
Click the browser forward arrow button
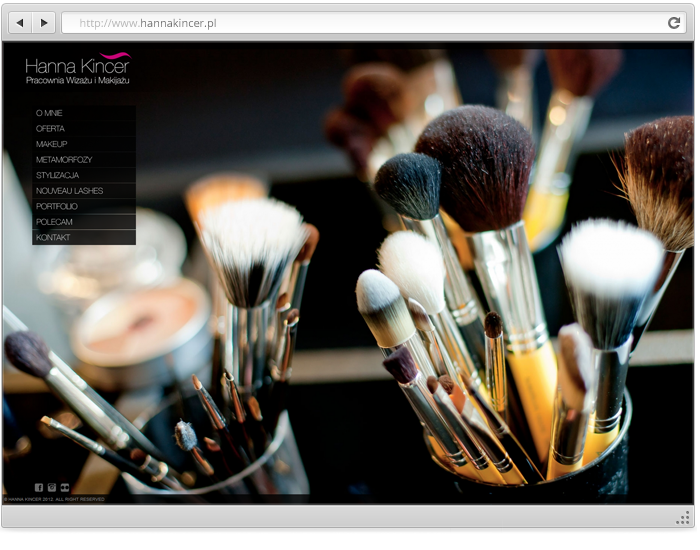(x=44, y=23)
